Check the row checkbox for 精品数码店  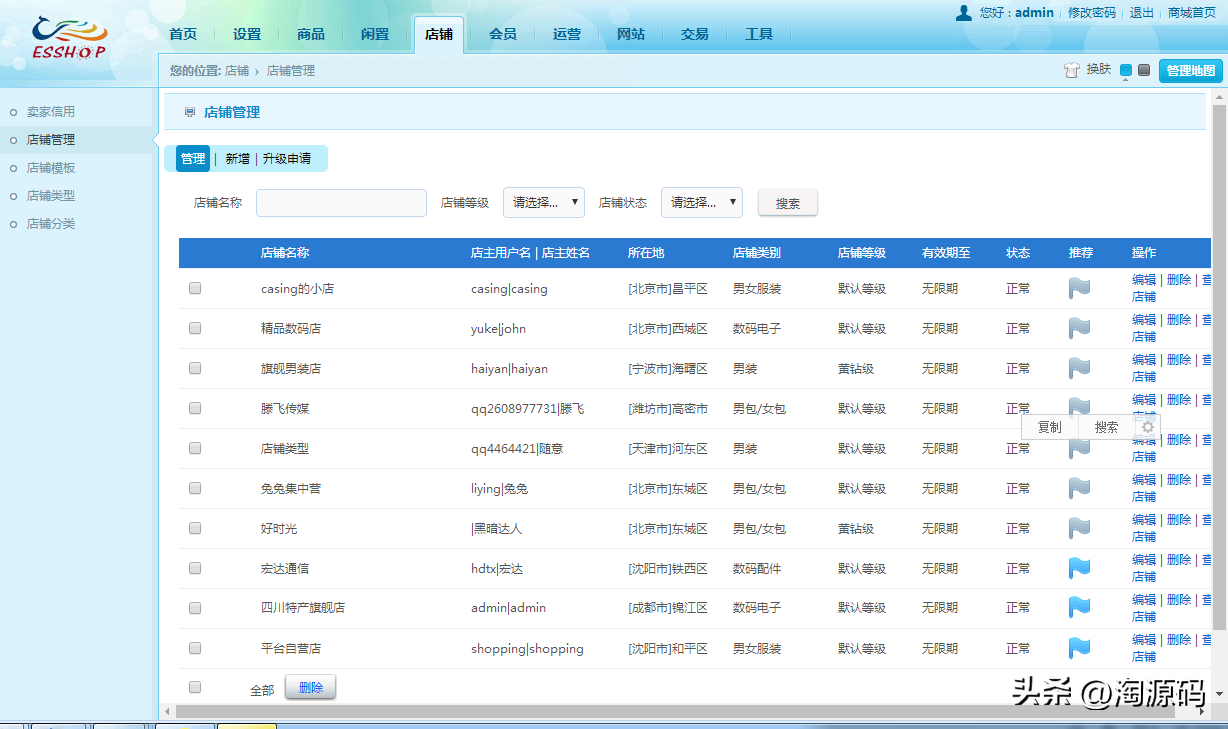(x=194, y=328)
